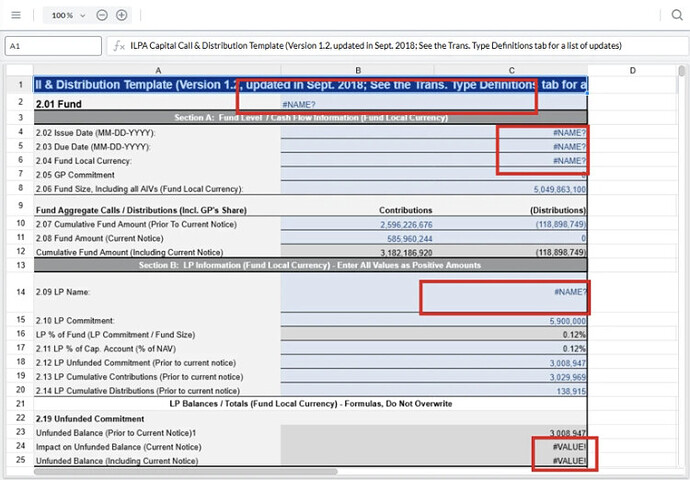
Task: Click the 585,960,244 current notice value
Action: [x=410, y=238]
